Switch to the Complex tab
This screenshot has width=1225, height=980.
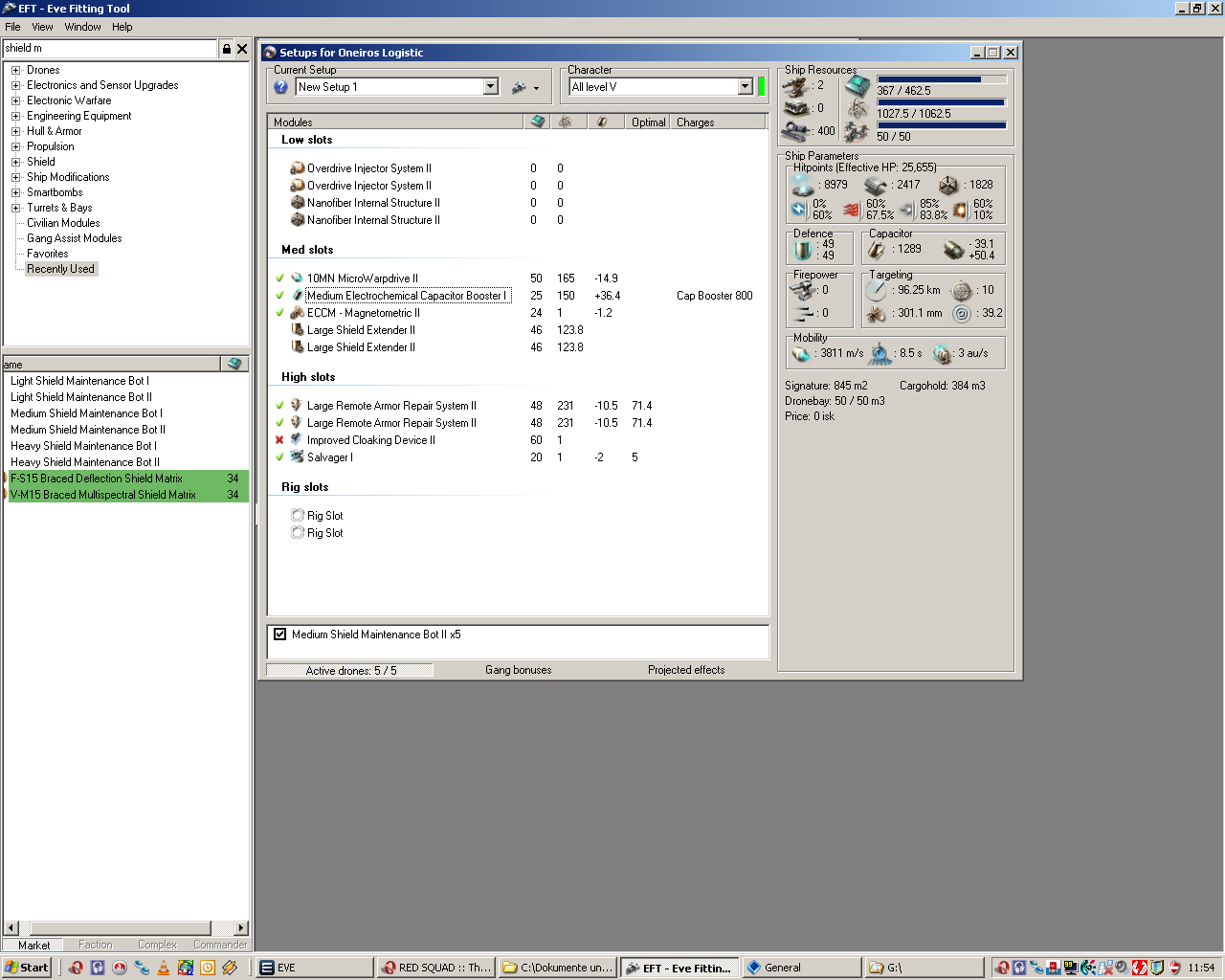tap(157, 945)
